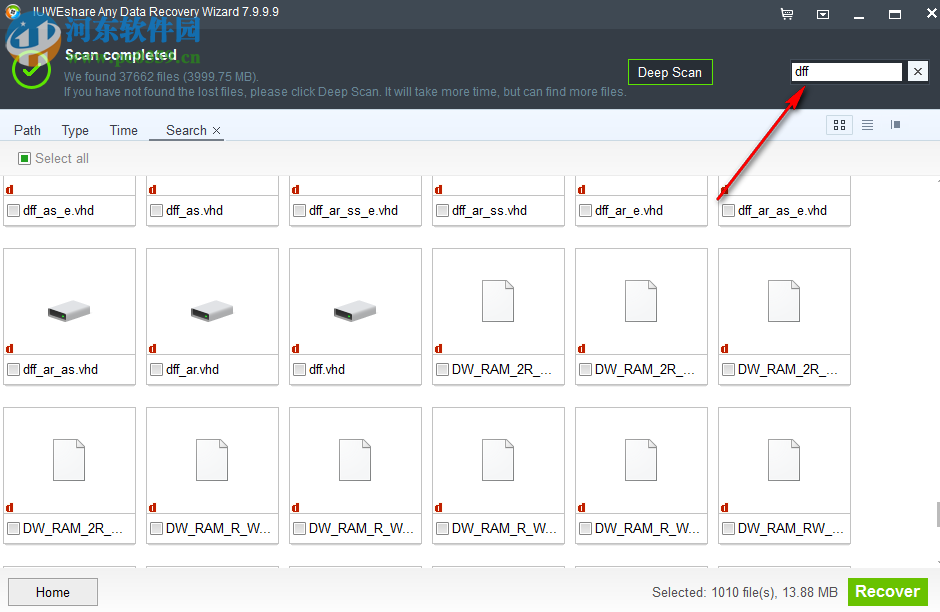Screen dimensions: 940x612
Task: Click inside the dff search field
Action: [x=846, y=71]
